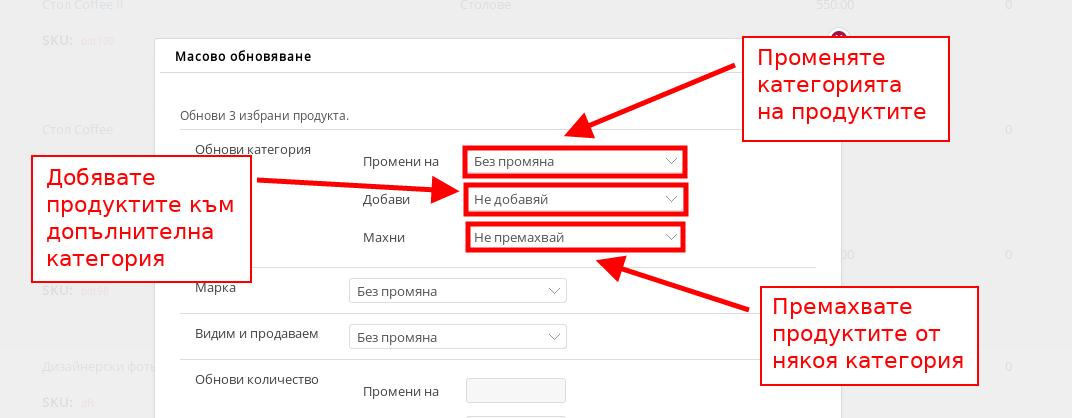
Task: Click the second quantity field at the bottom
Action: [516, 415]
